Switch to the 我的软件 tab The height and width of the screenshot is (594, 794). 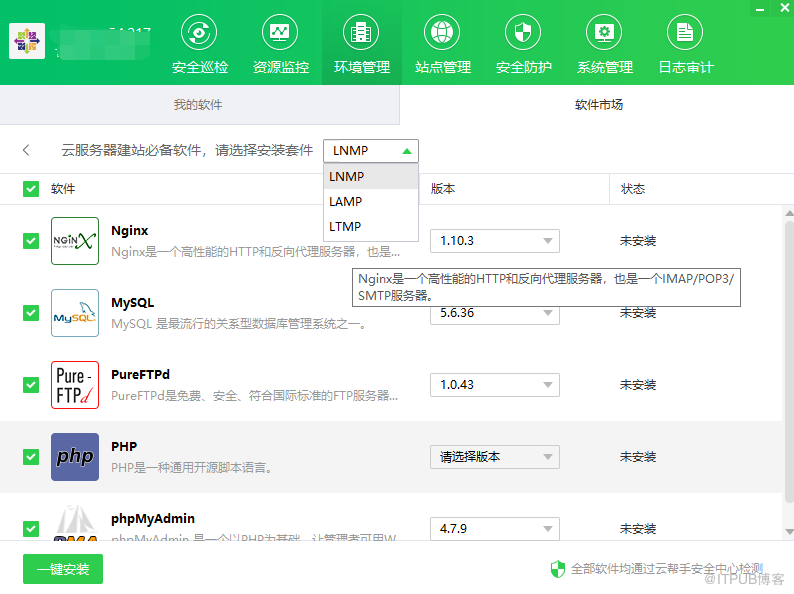tap(198, 105)
